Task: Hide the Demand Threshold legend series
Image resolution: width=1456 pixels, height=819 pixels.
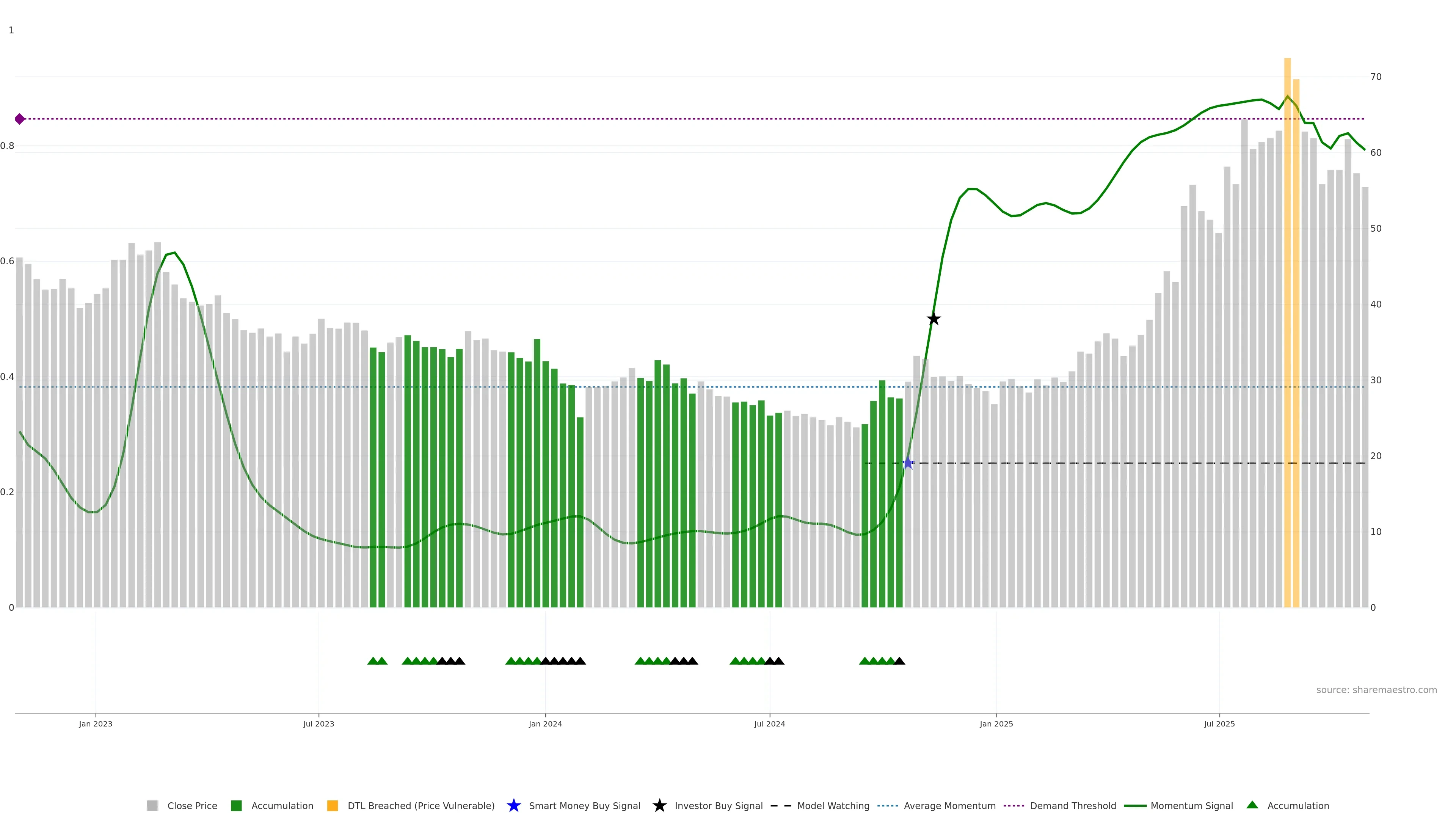Action: pyautogui.click(x=1073, y=805)
